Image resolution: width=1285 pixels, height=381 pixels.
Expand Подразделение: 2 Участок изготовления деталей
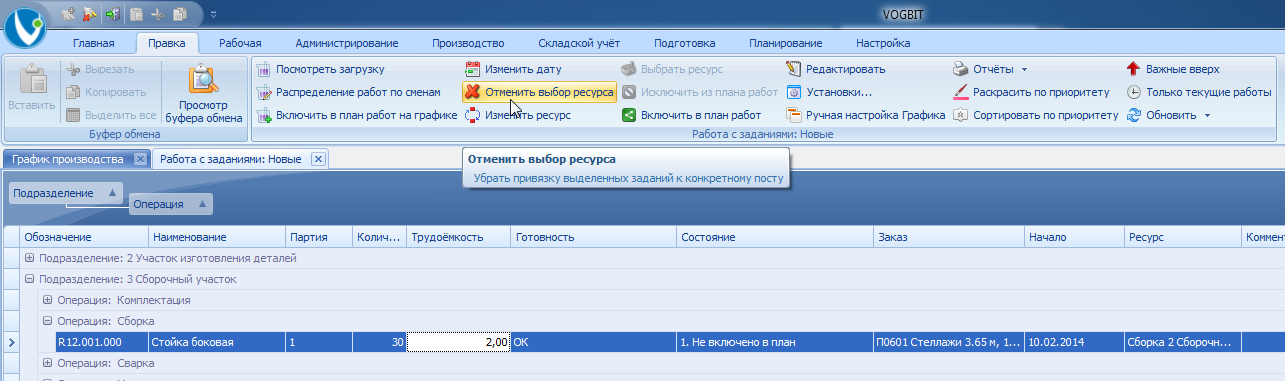click(30, 258)
